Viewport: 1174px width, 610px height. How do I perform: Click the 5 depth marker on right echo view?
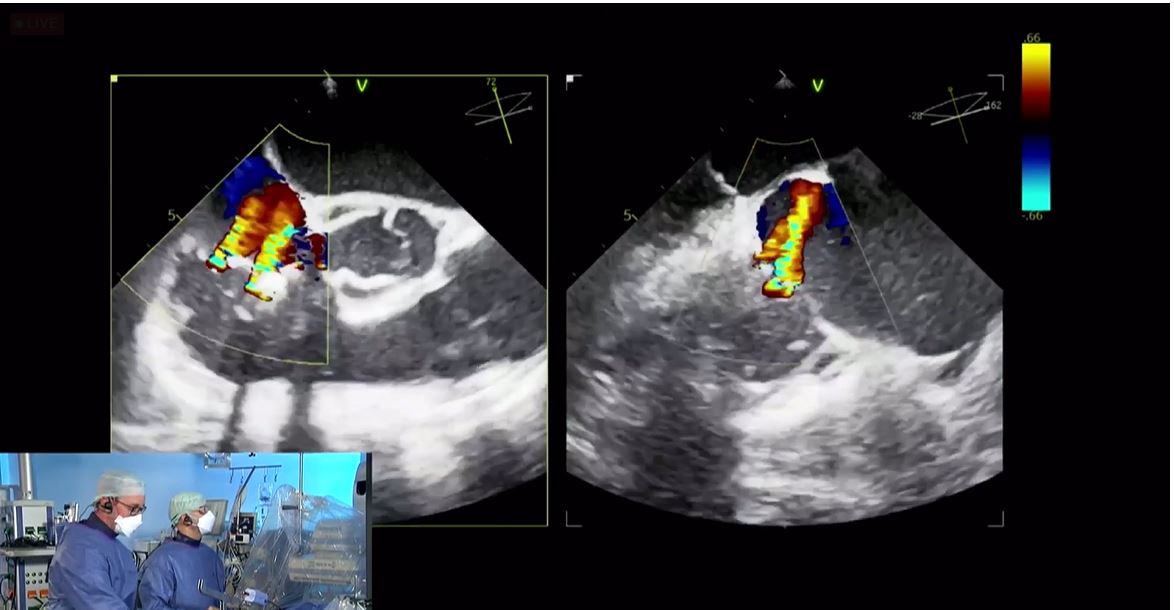coord(627,216)
